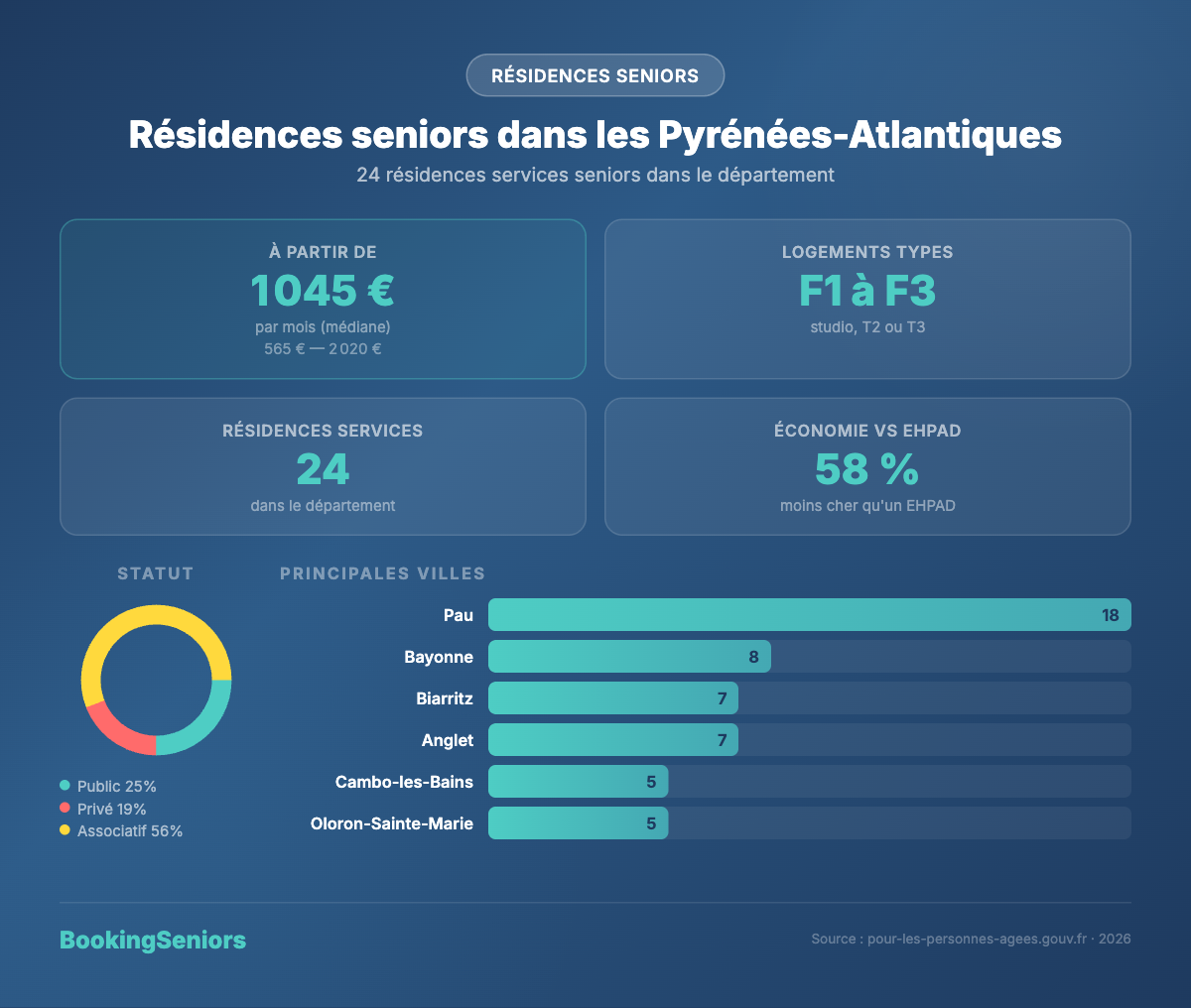
Task: Click the yellow Associatif legend dot
Action: point(66,830)
